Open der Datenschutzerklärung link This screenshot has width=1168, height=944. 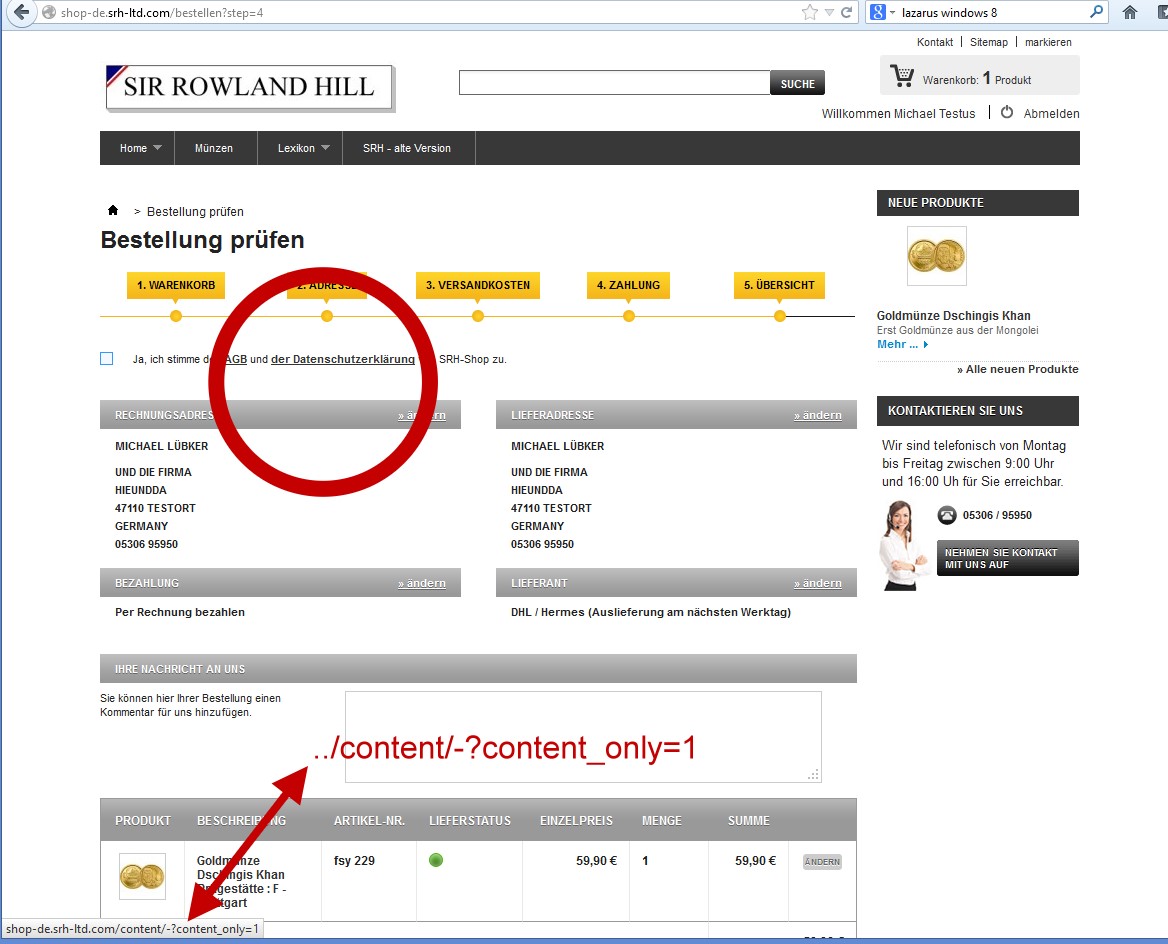(343, 359)
